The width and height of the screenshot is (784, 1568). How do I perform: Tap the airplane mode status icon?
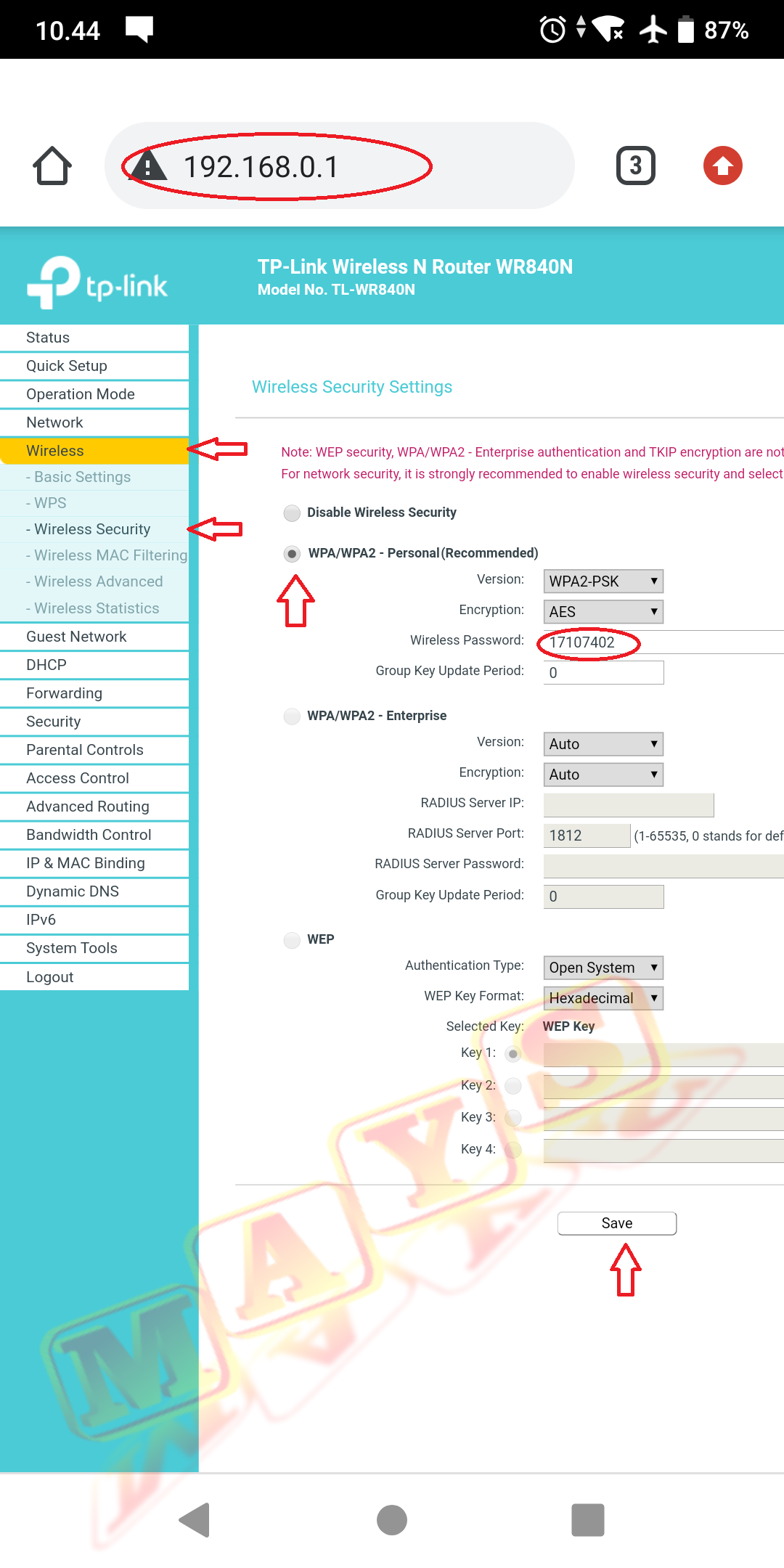click(x=653, y=30)
